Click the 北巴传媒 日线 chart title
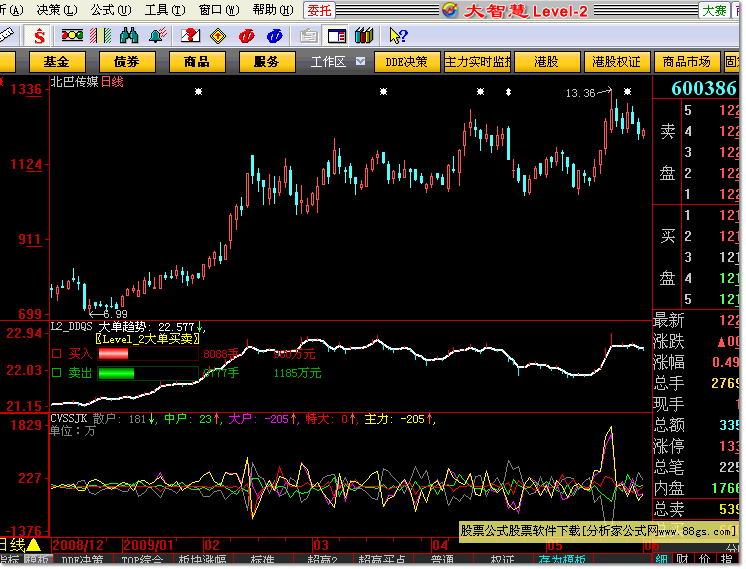 pyautogui.click(x=87, y=82)
